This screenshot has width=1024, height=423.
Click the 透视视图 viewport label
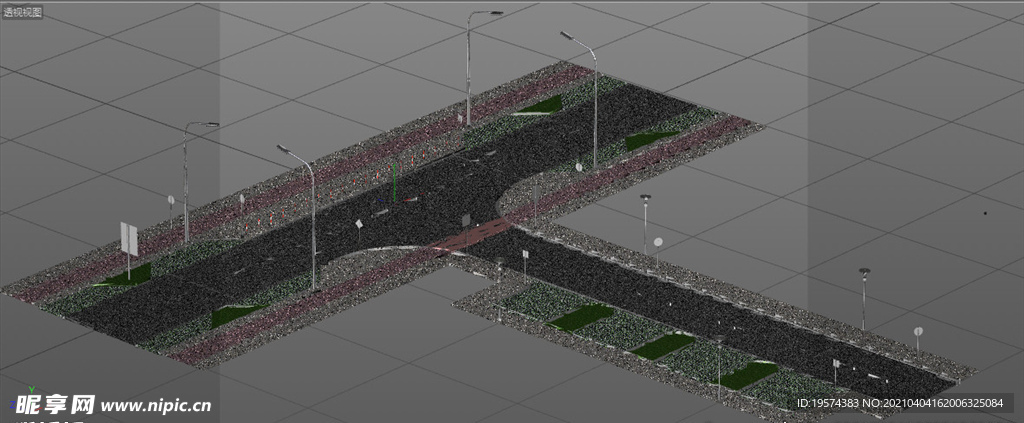(x=23, y=11)
